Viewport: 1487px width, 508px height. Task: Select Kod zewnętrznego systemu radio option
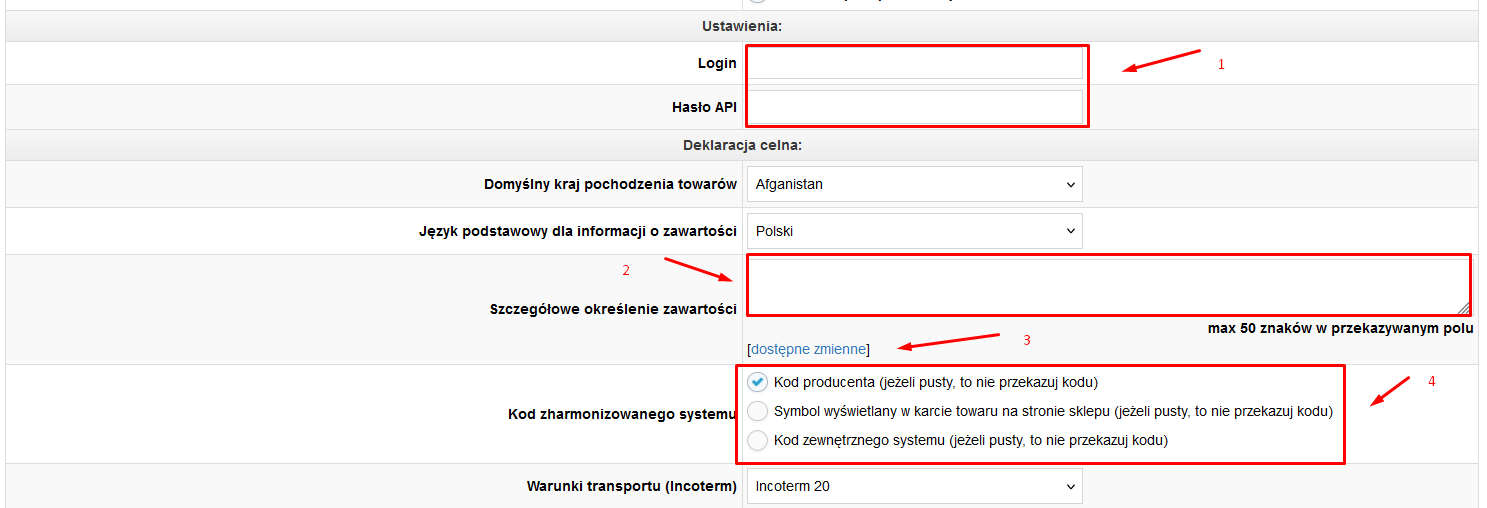point(758,440)
